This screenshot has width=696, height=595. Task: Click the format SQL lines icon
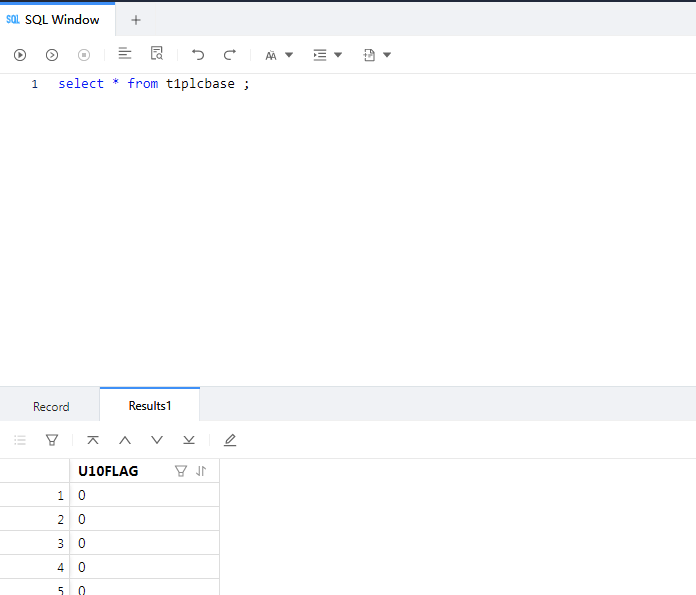(125, 54)
